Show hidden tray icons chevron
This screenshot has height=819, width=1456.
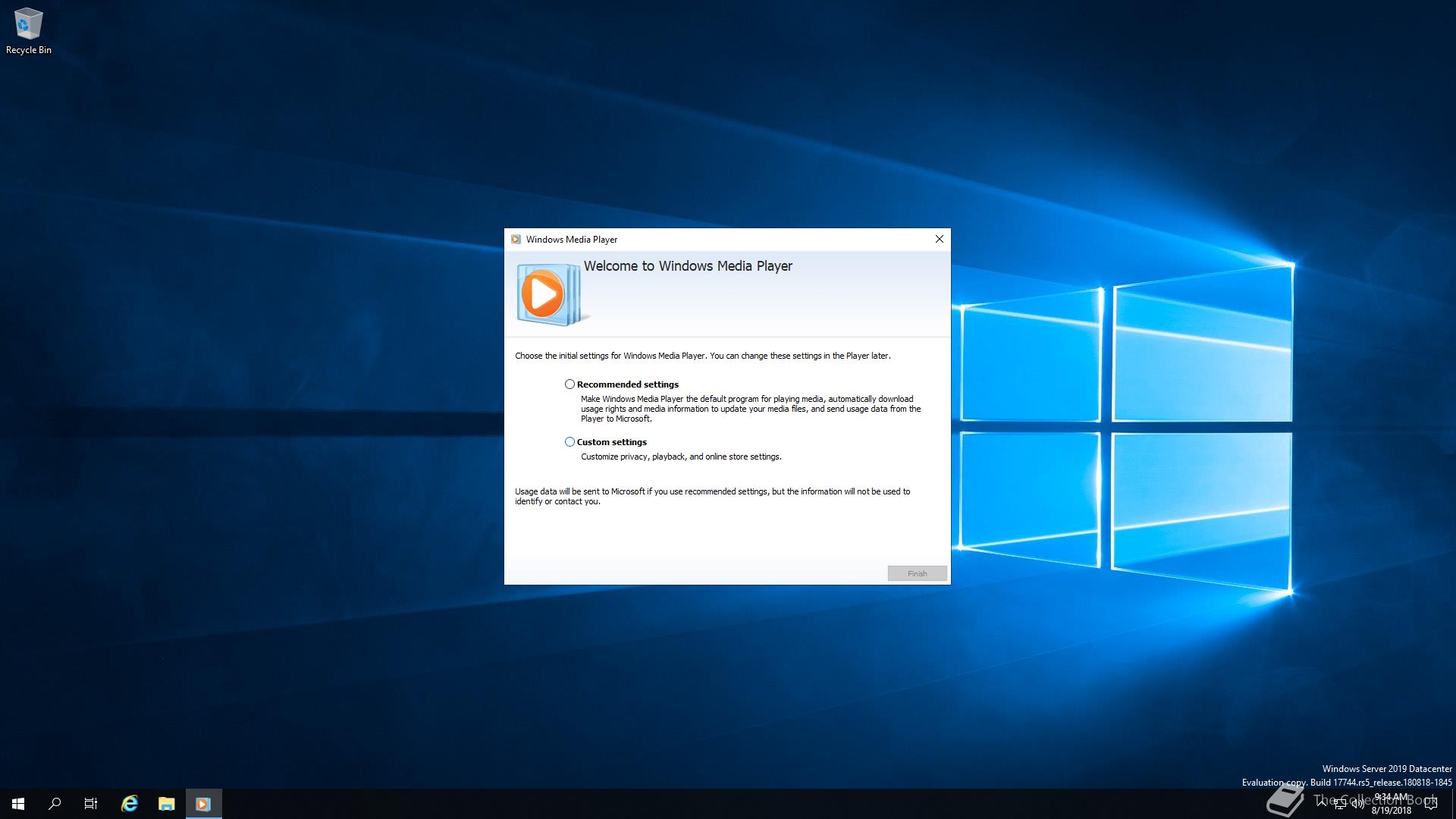(x=1322, y=803)
